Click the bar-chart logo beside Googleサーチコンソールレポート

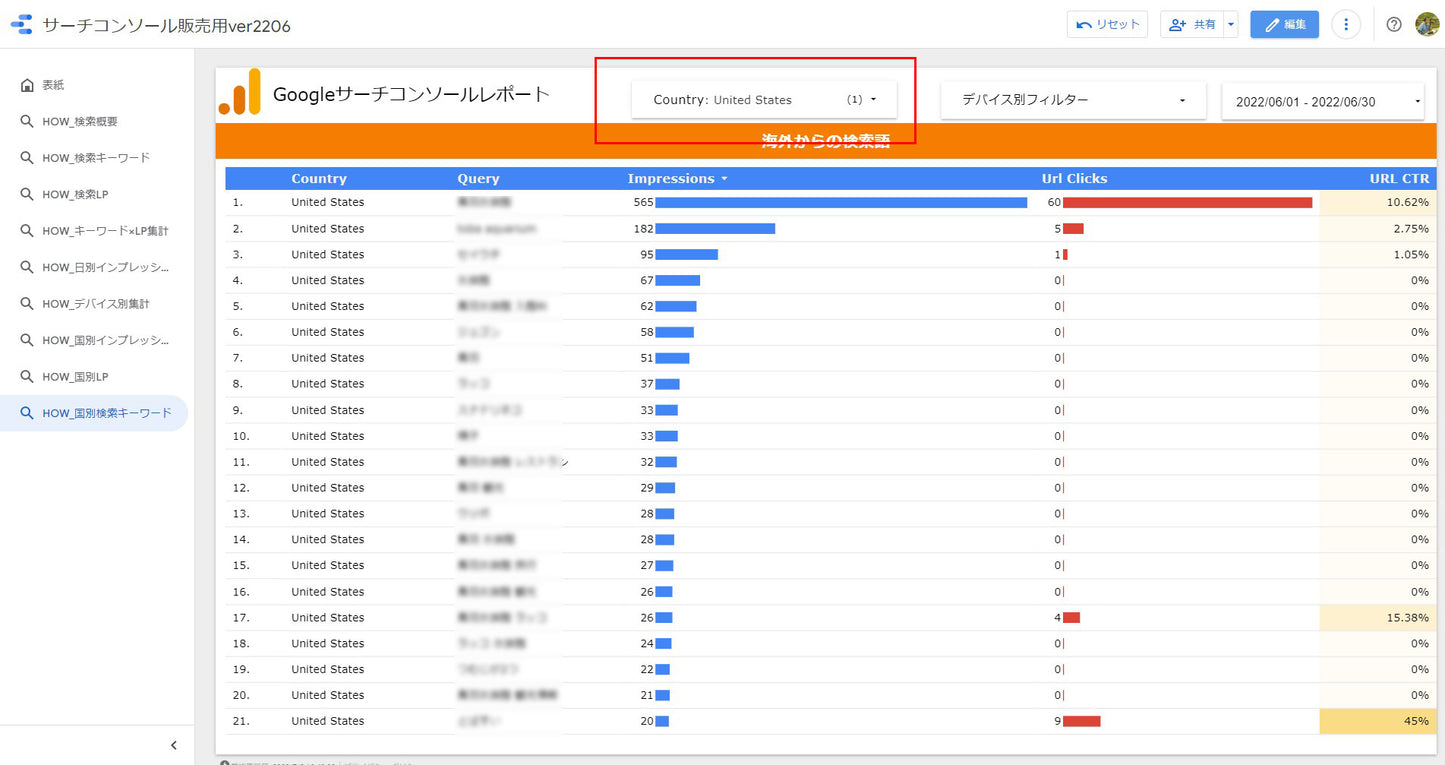[240, 93]
